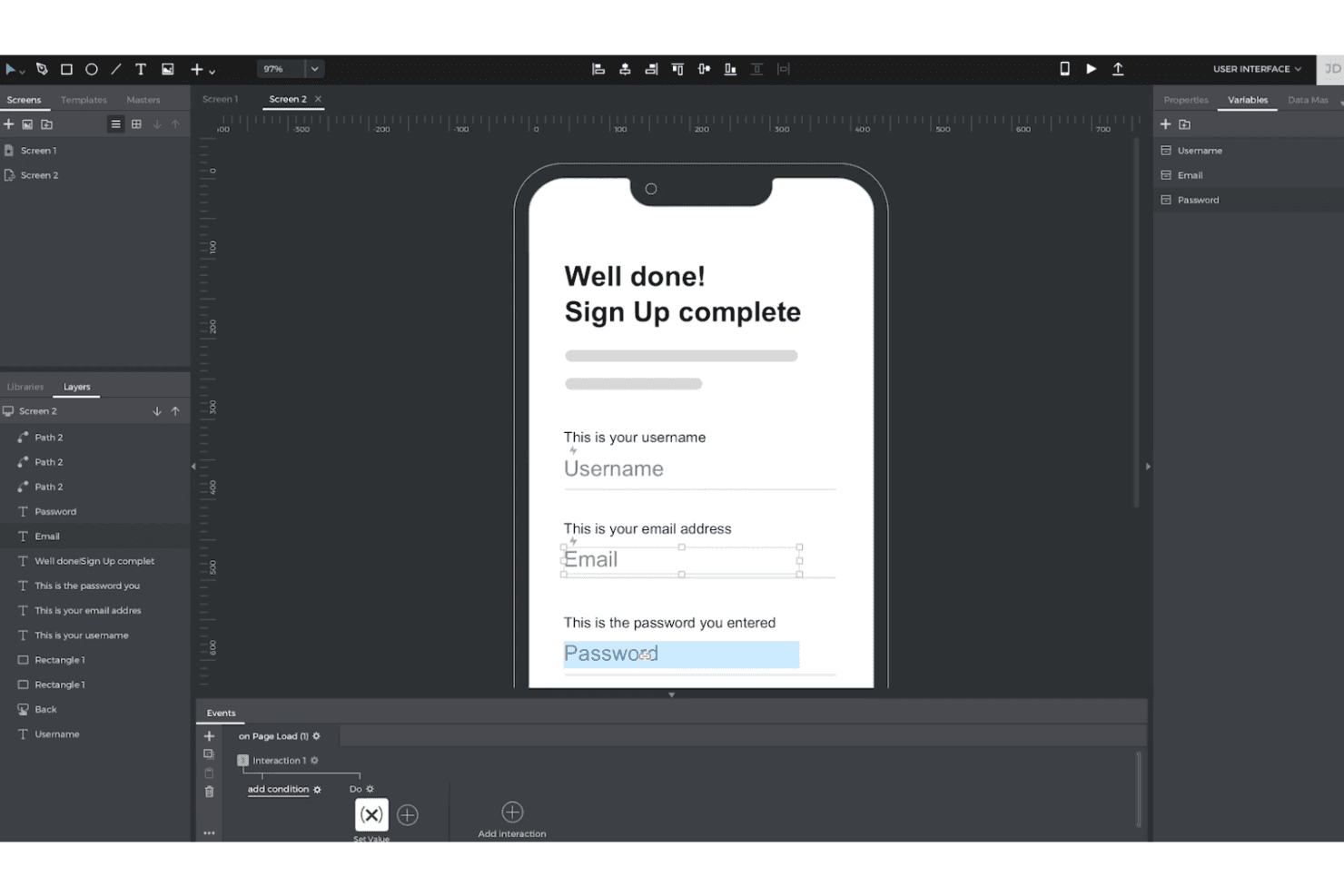Switch to the Masters tab

pos(143,100)
